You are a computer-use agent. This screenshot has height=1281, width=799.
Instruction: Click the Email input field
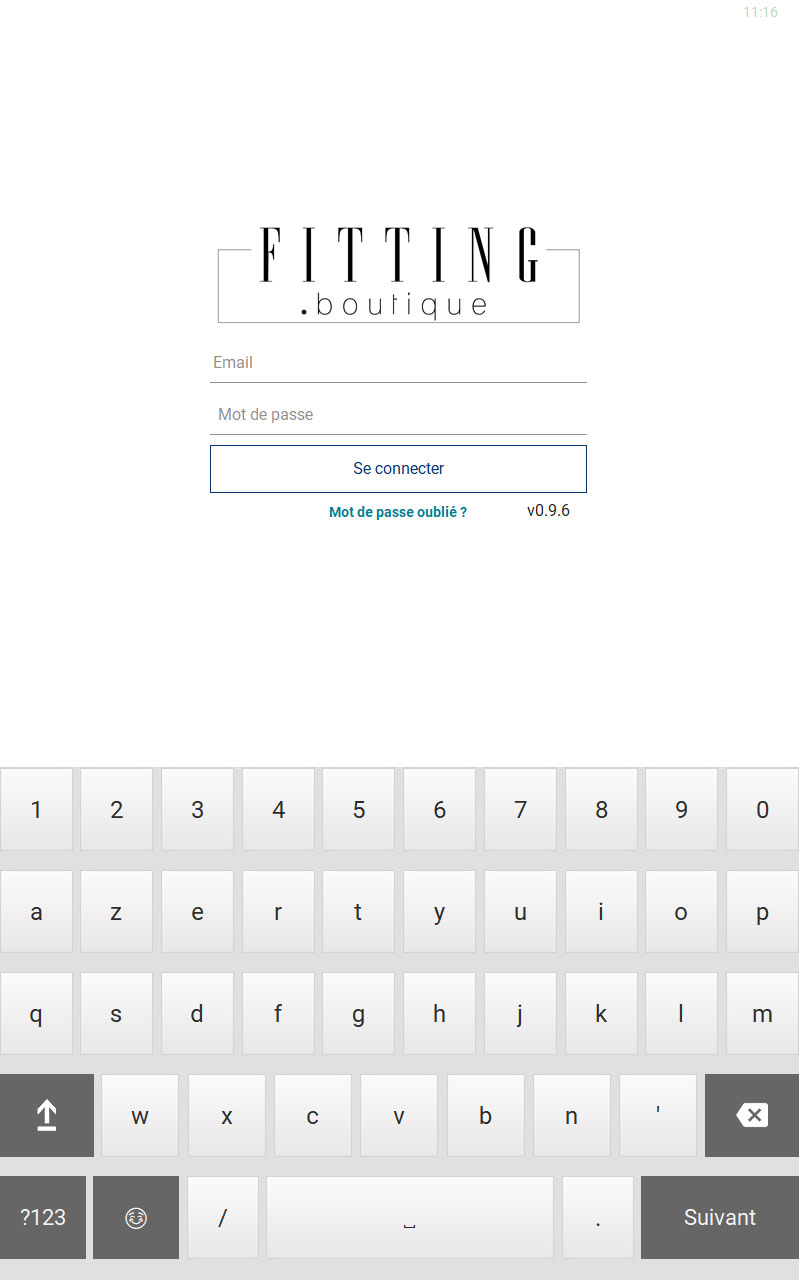(398, 363)
